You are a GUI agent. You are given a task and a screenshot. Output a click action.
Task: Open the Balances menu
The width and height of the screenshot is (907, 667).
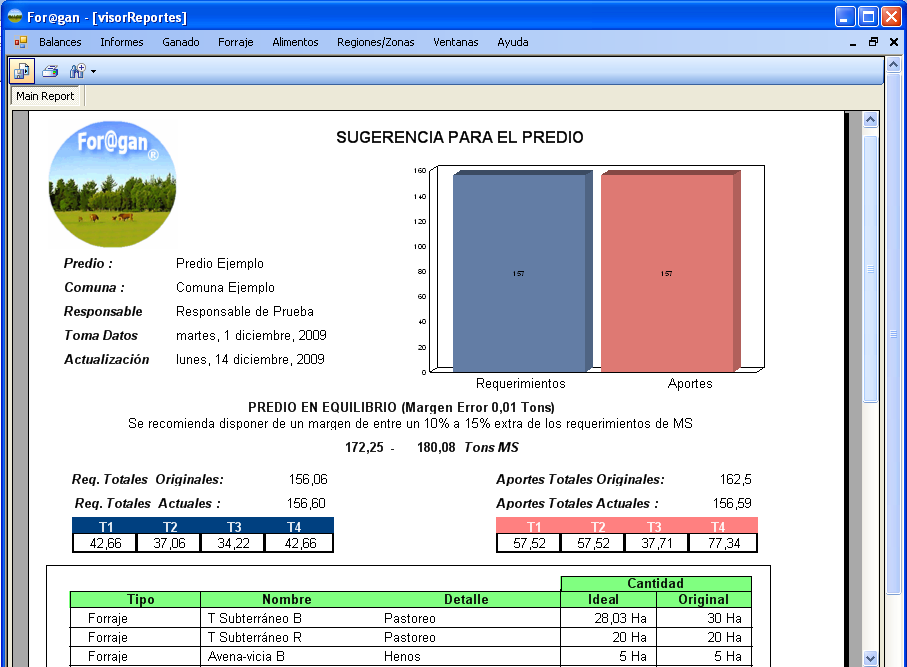coord(60,42)
